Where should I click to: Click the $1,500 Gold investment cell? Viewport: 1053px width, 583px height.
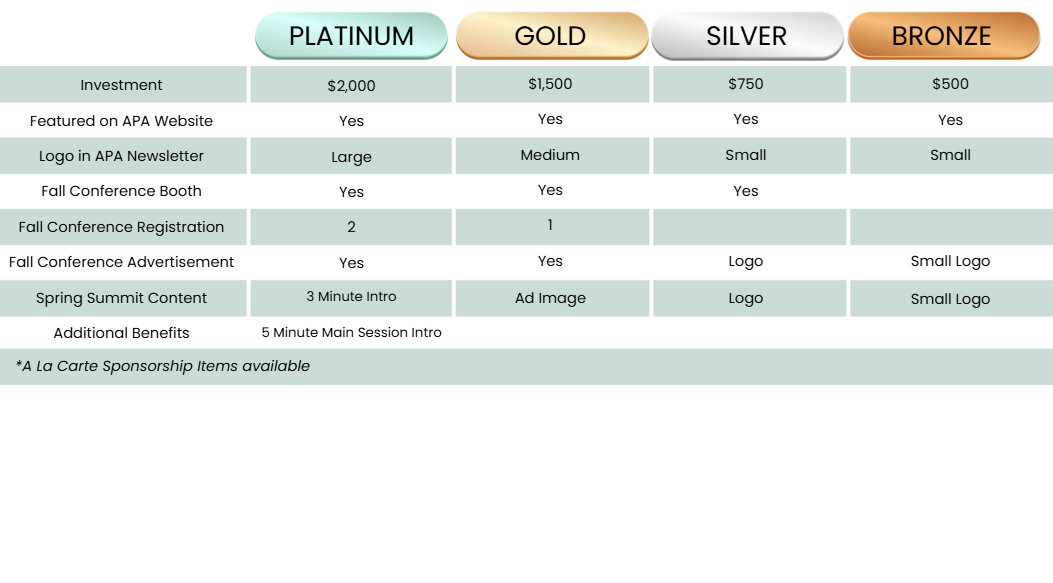(x=551, y=84)
